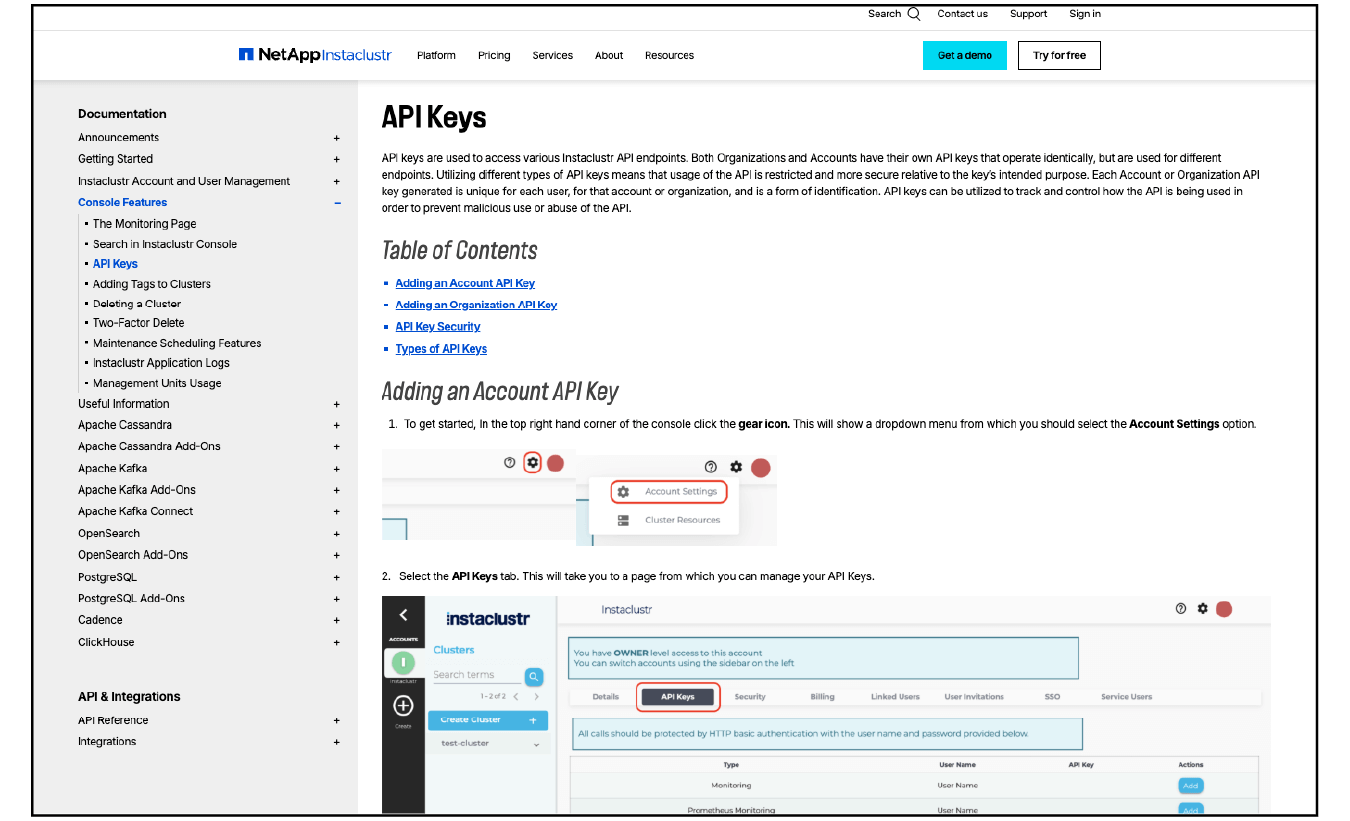The height and width of the screenshot is (821, 1350).
Task: Click the NetApp Instaclustr logo
Action: pyautogui.click(x=315, y=55)
